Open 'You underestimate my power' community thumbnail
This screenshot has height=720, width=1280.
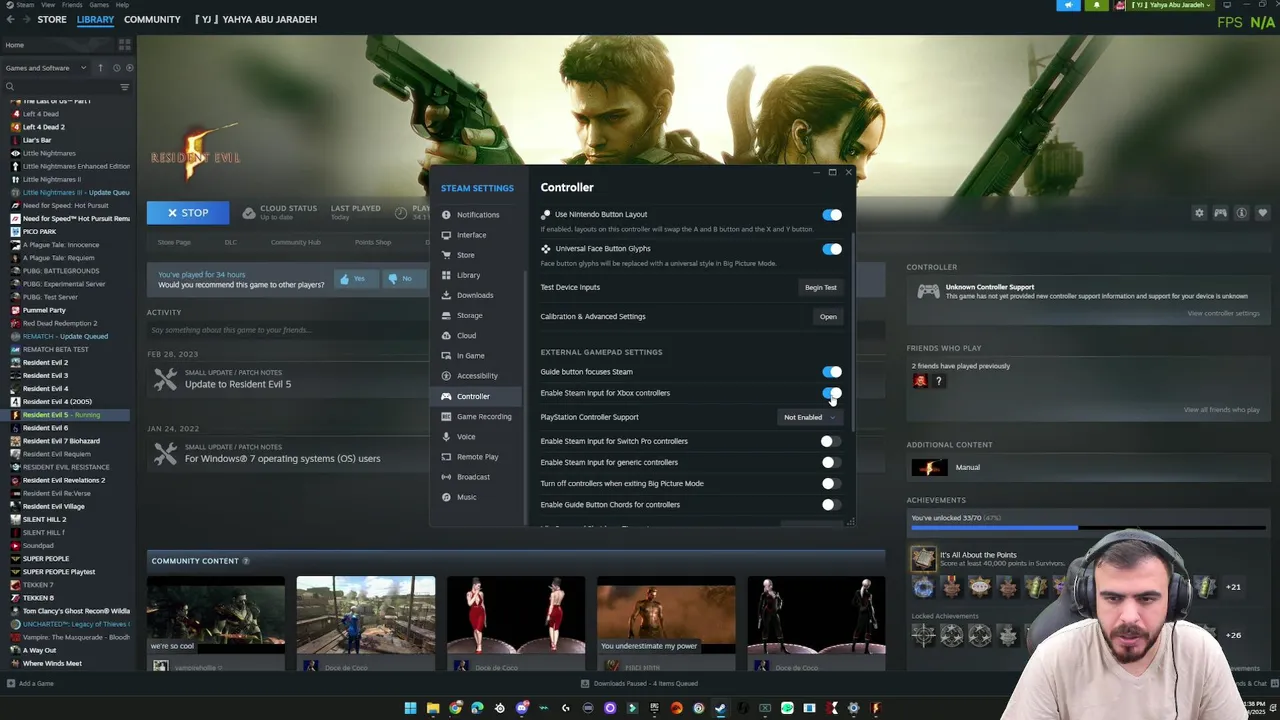[x=666, y=615]
